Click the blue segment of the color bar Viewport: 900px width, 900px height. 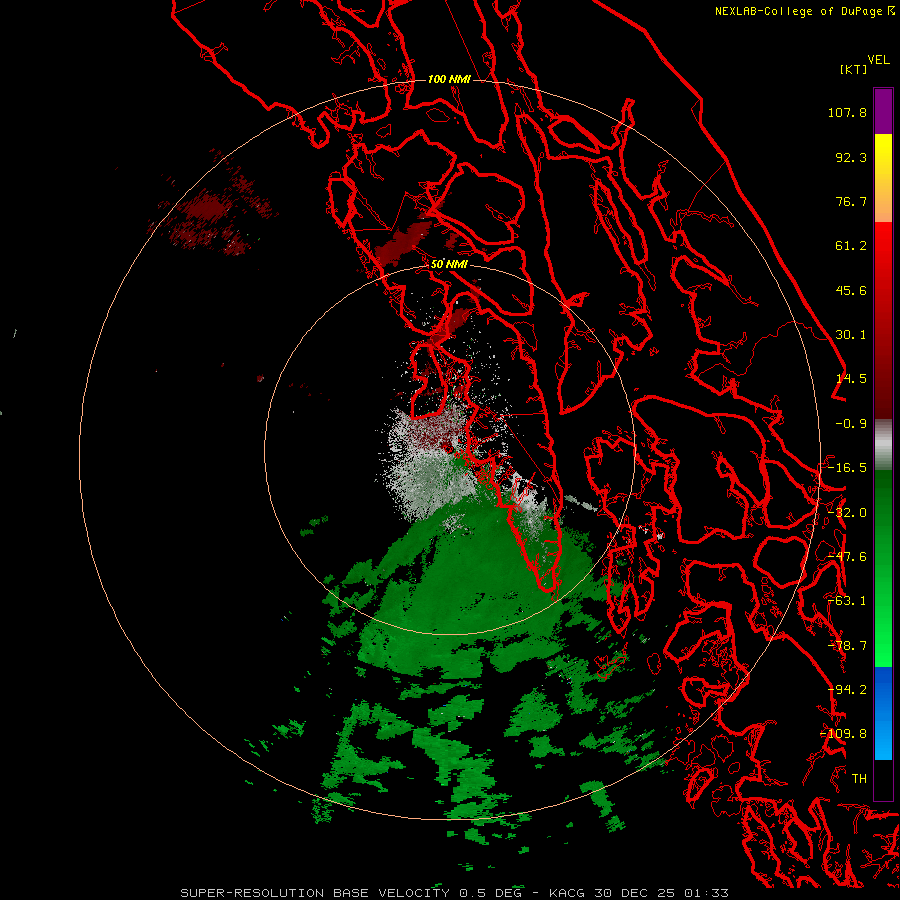883,713
